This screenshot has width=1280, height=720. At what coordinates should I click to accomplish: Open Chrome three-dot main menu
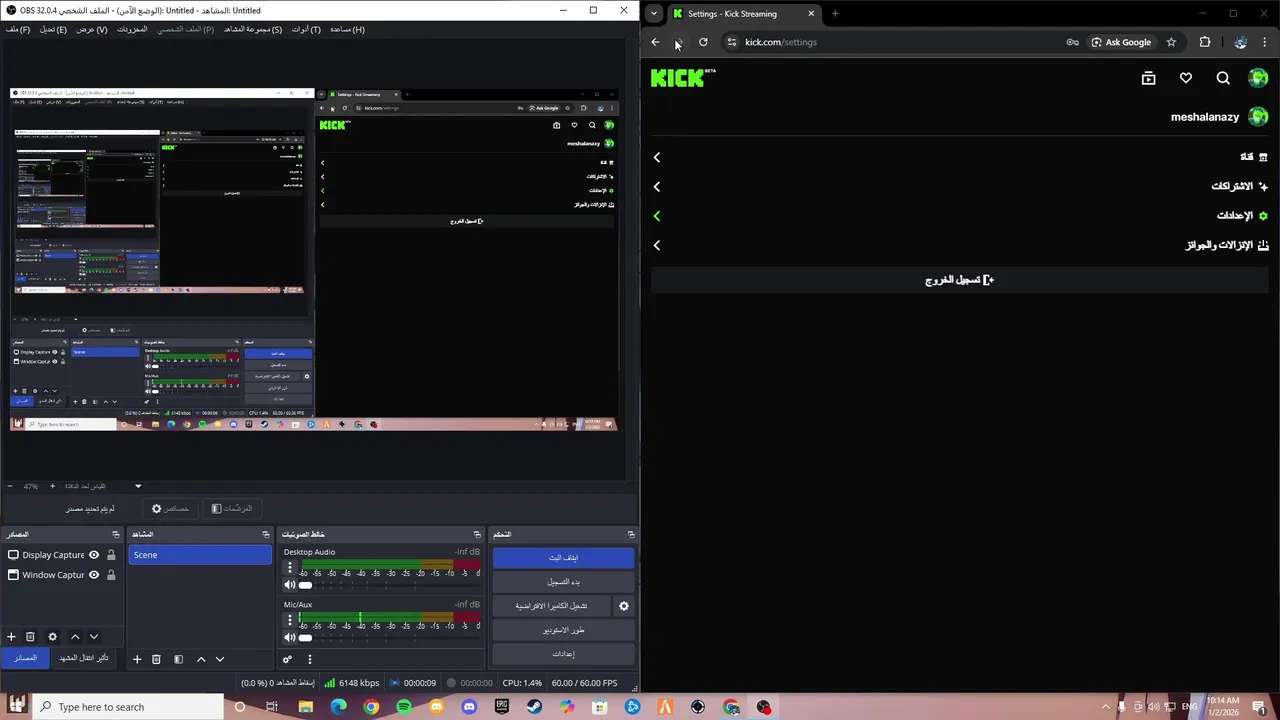click(1266, 42)
